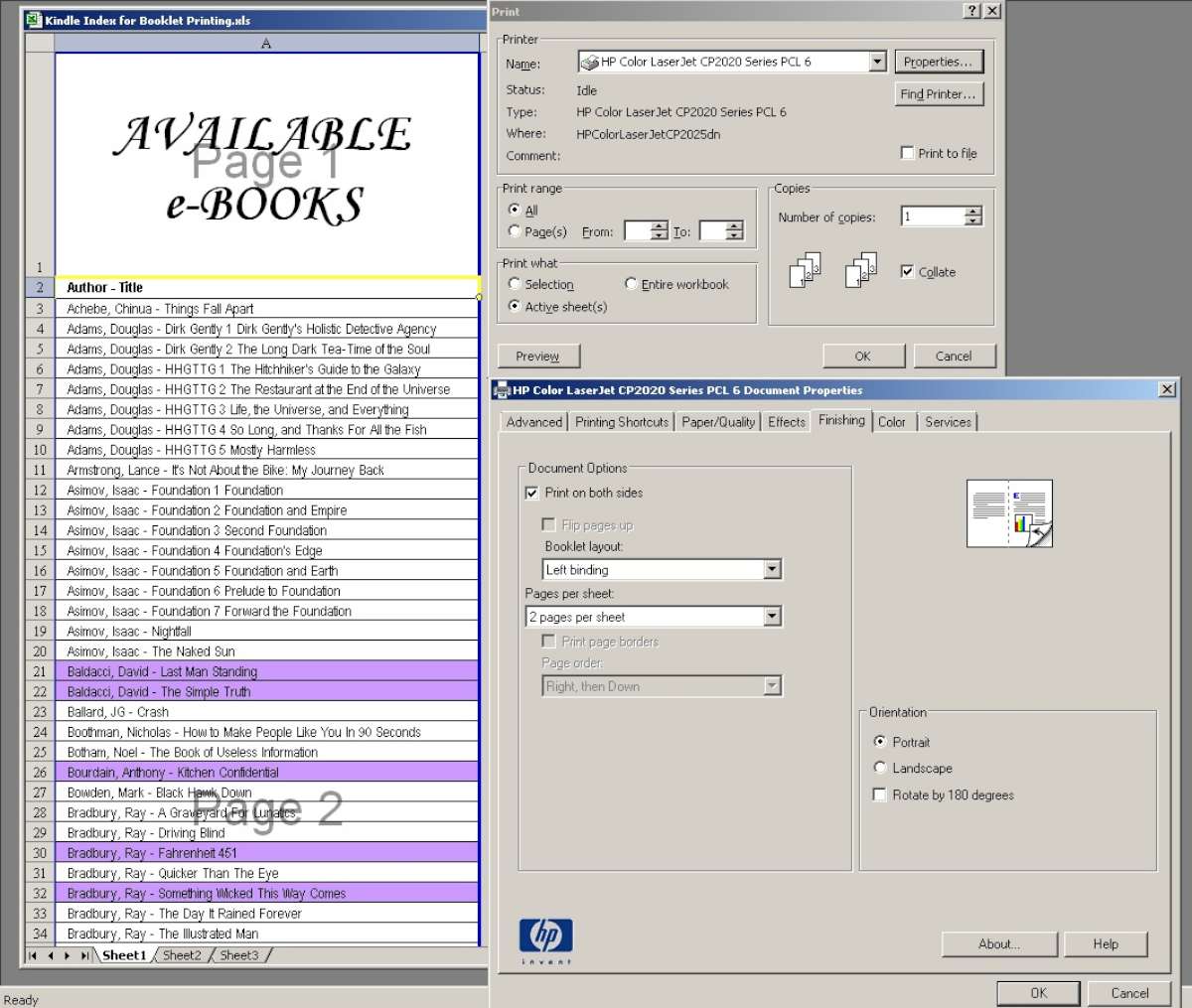Switch to the Services tab
Viewport: 1192px width, 1008px height.
[948, 422]
